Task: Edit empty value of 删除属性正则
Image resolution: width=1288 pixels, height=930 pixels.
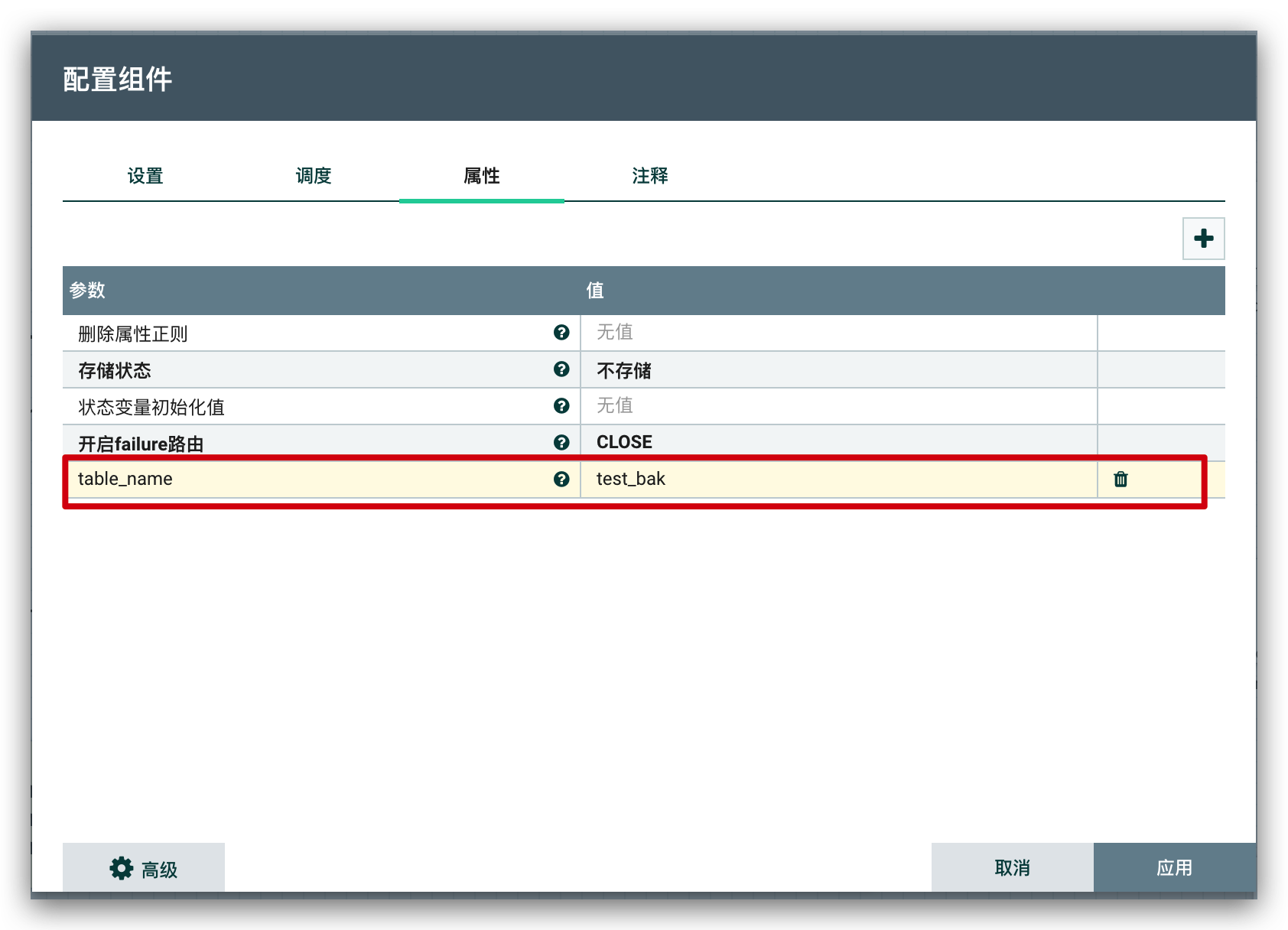Action: click(838, 333)
